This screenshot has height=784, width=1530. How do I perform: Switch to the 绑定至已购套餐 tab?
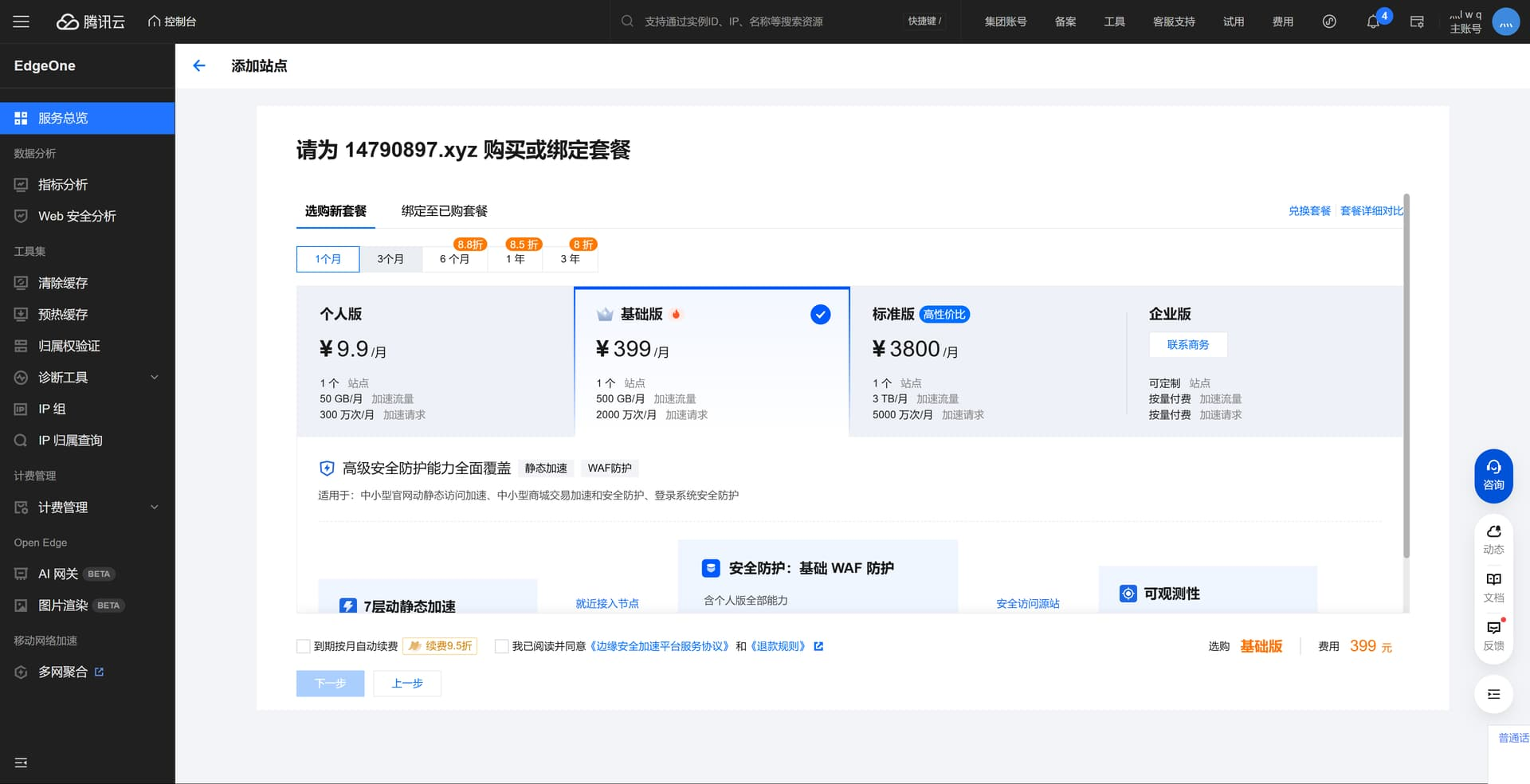(444, 211)
